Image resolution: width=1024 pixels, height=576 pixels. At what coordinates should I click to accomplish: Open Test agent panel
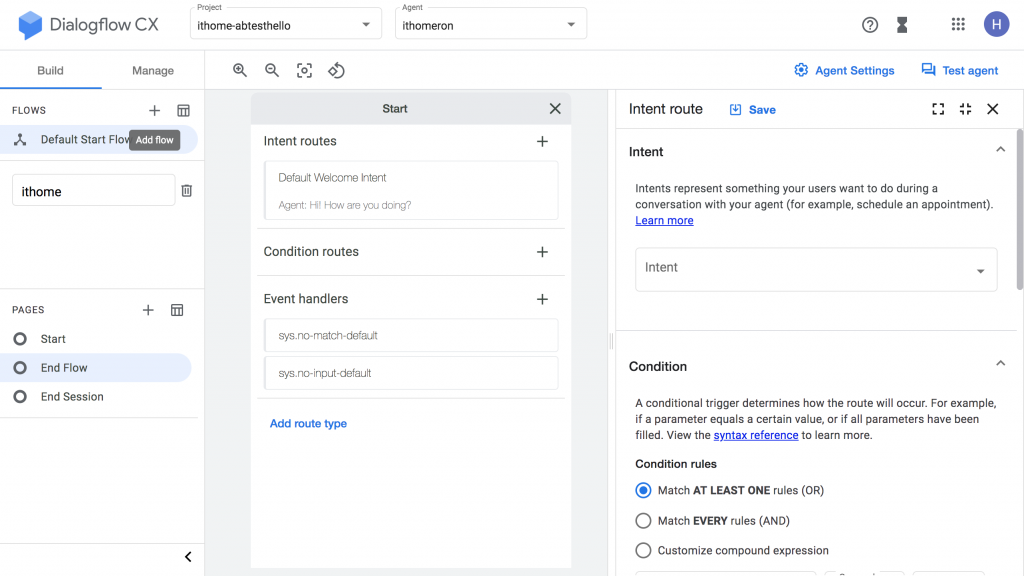pyautogui.click(x=959, y=71)
